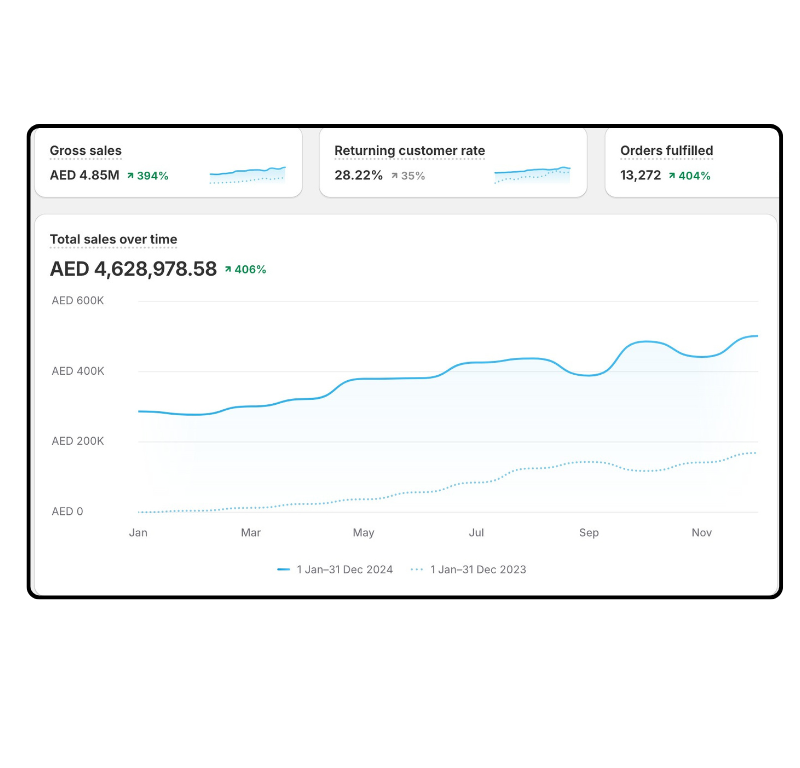Click the solid line legend swatch for 2024
This screenshot has height=768, width=800.
click(x=283, y=570)
